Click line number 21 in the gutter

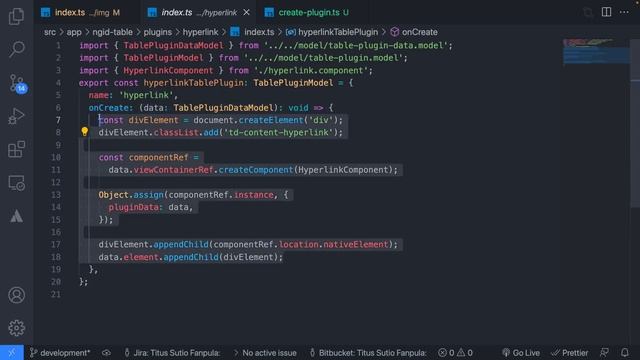coord(56,294)
